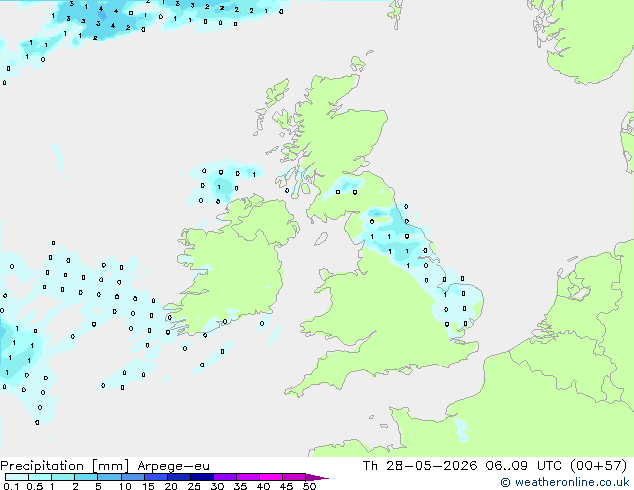Viewport: 634px width, 490px height.
Task: Click the '10' legend value label
Action: [x=125, y=486]
